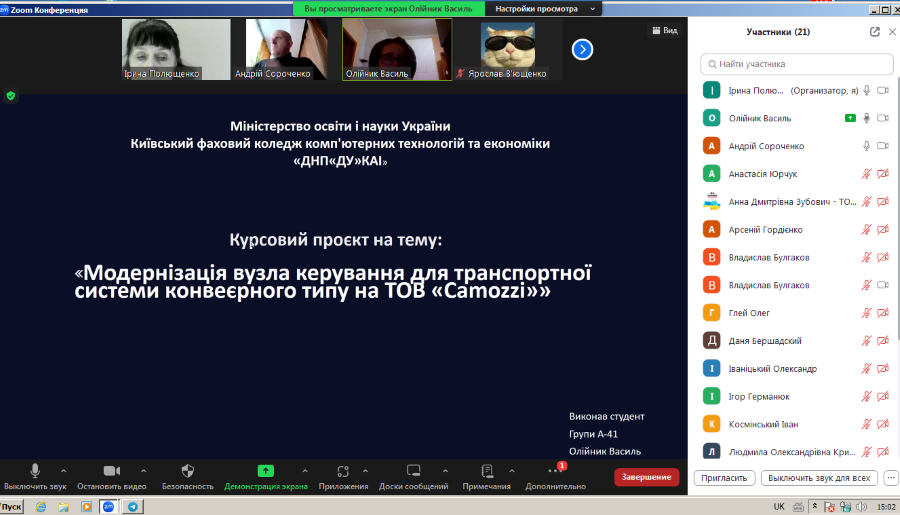Open Telegram from taskbar
This screenshot has width=900, height=515.
tap(133, 506)
